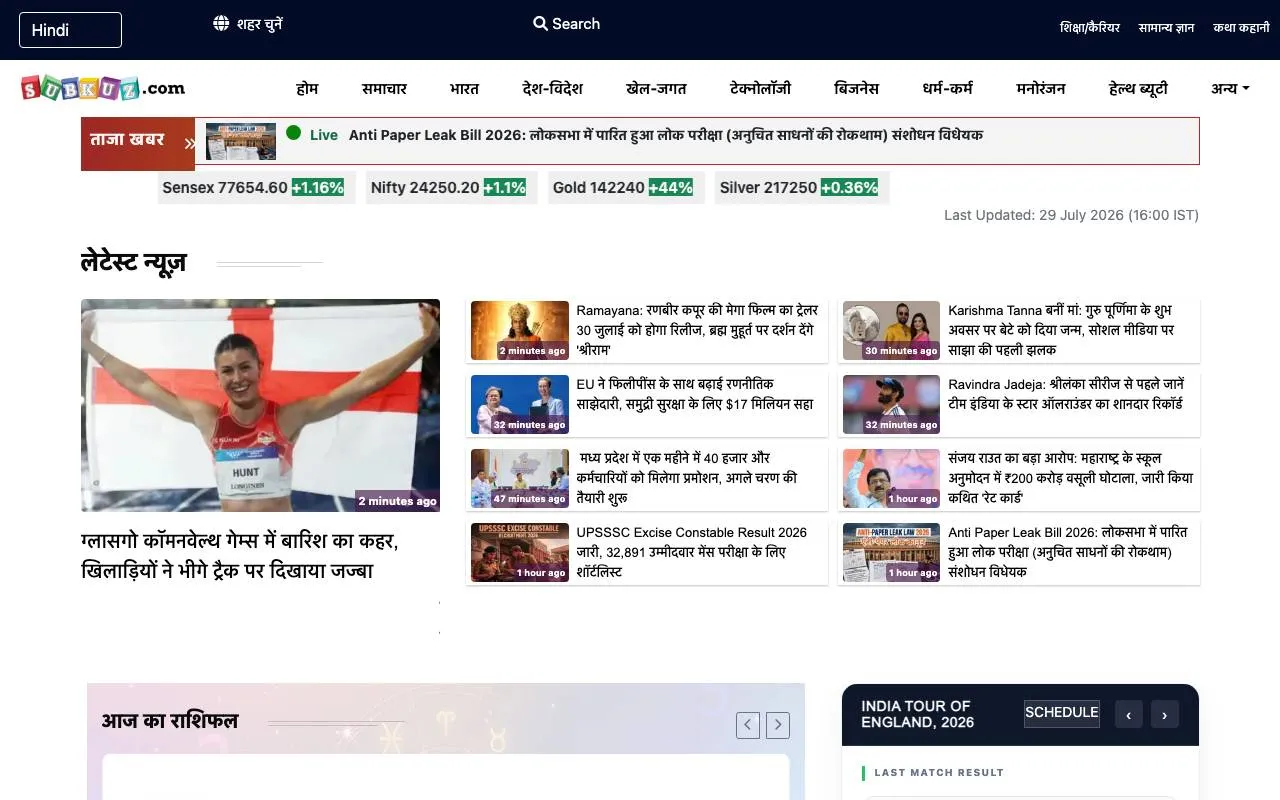This screenshot has width=1280, height=800.
Task: Click the double-chevron arrow after ताजा खबर
Action: [190, 143]
